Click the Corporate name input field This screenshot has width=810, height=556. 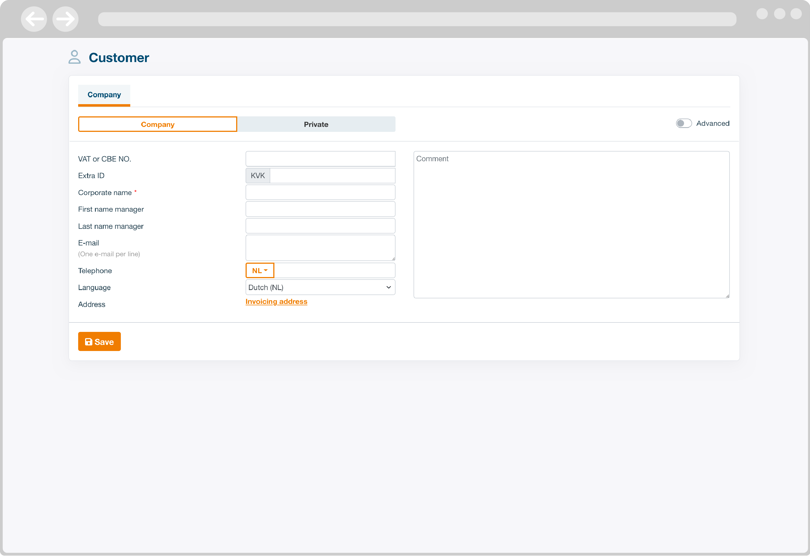point(320,192)
